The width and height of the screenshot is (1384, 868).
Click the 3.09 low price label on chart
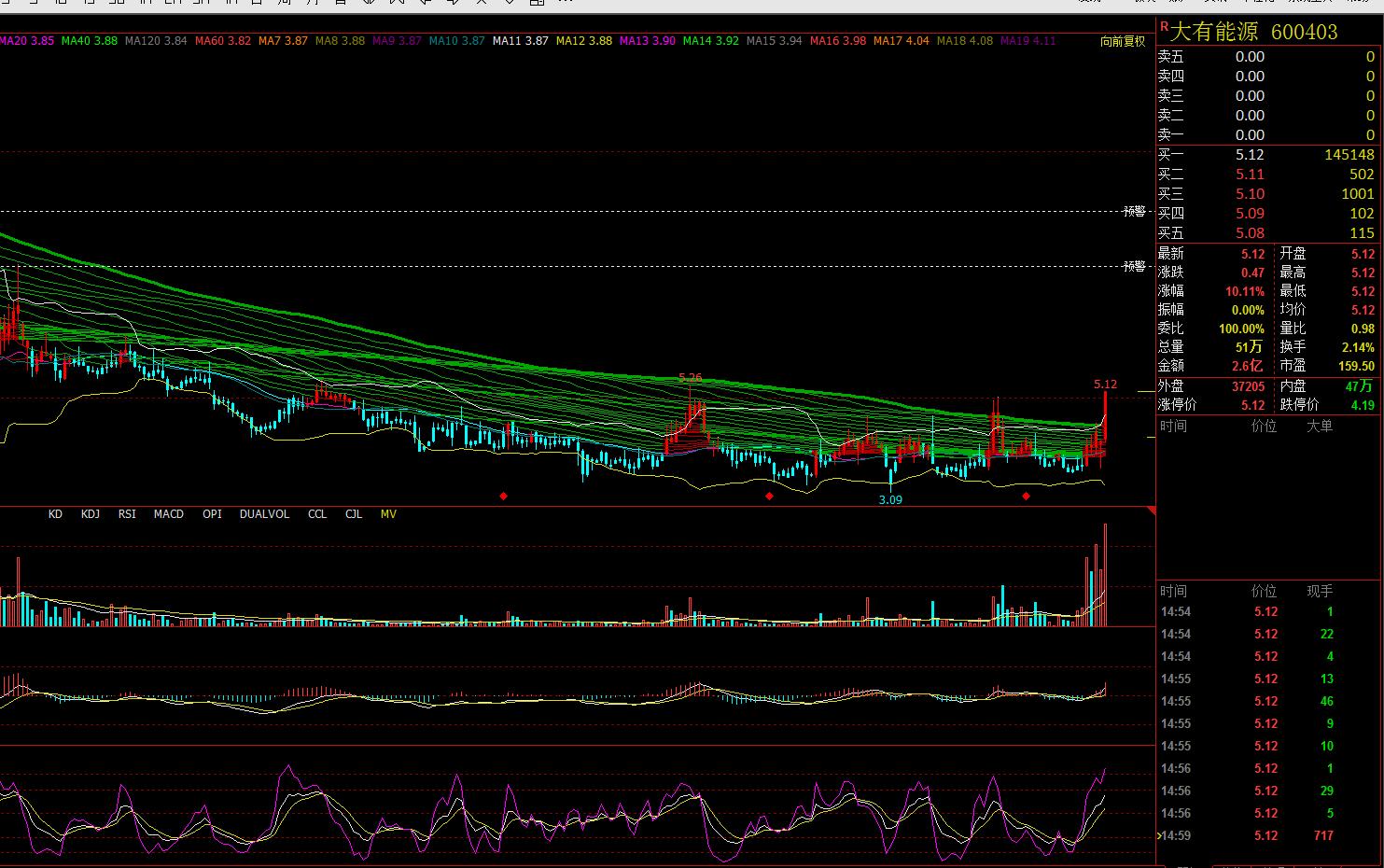890,499
